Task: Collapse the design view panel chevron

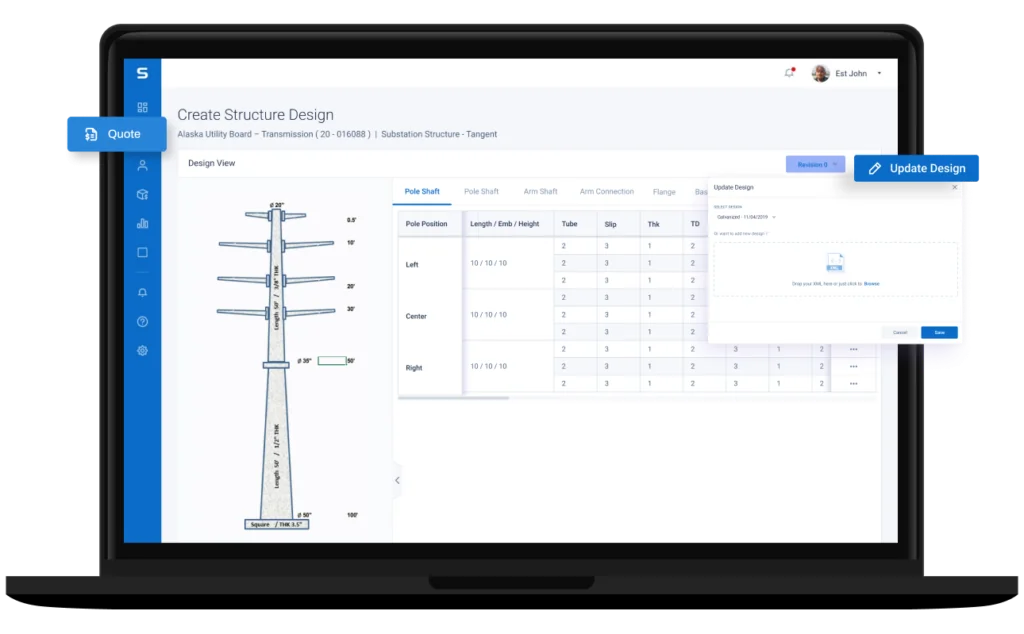Action: [397, 480]
